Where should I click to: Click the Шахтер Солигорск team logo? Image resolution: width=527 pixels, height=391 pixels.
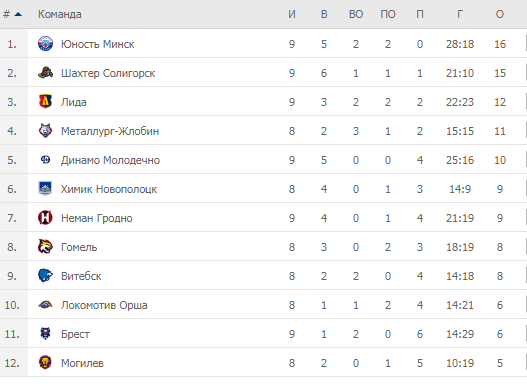pyautogui.click(x=45, y=73)
